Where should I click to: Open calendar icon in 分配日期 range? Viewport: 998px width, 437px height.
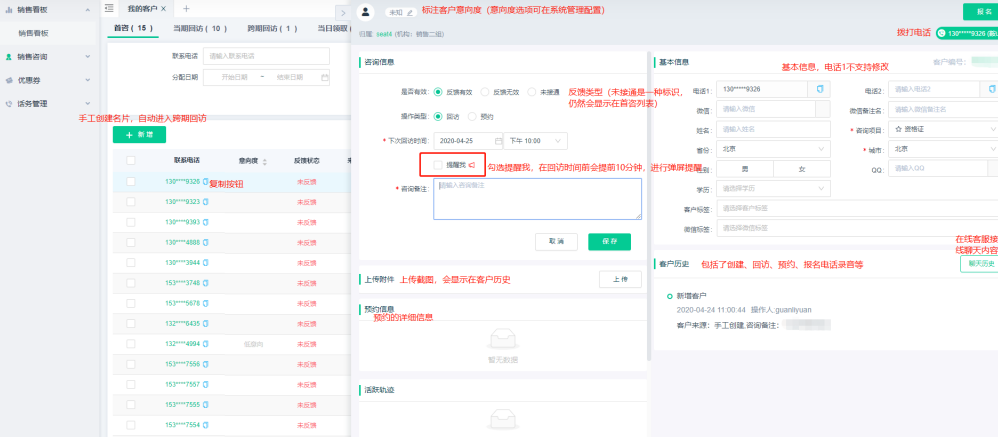pyautogui.click(x=324, y=77)
